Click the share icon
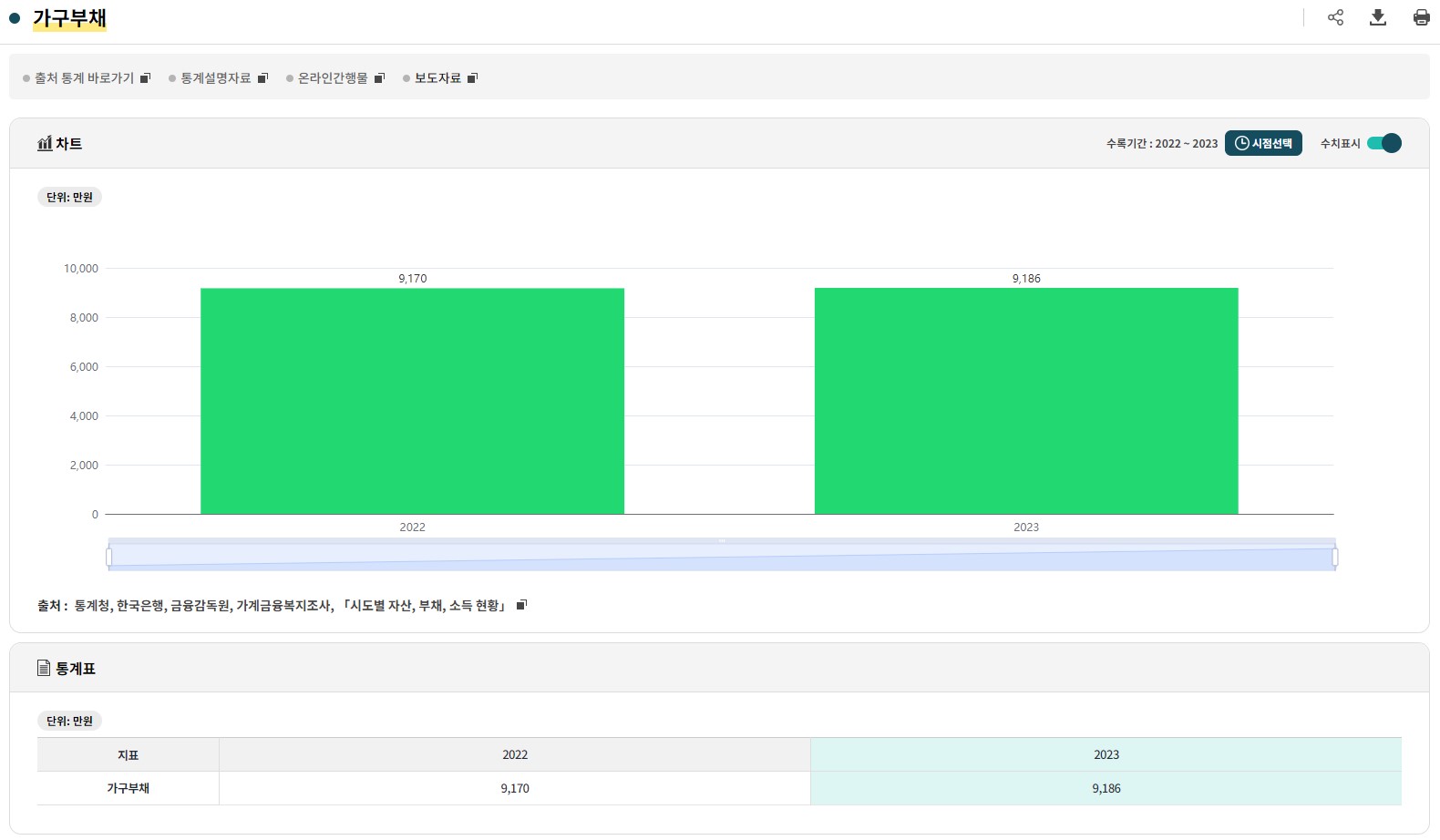Screen dimensions: 1440x840 1335,17
